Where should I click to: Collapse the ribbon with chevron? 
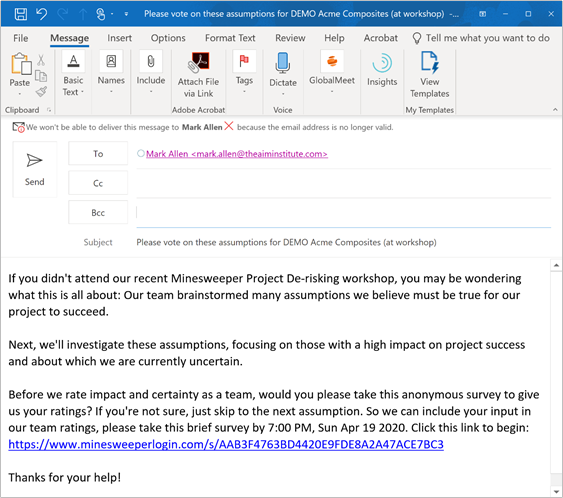tap(555, 110)
